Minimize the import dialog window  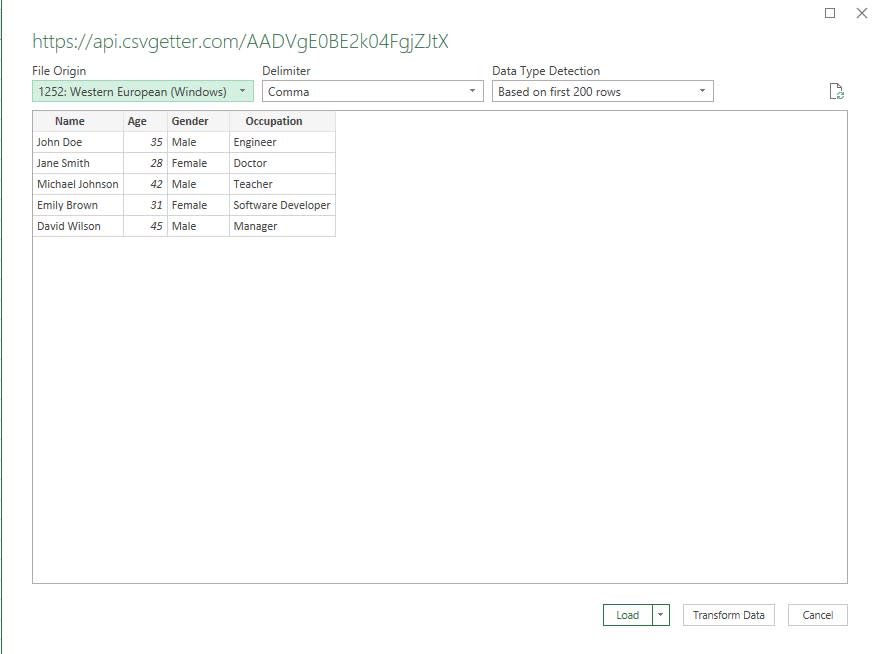coord(829,13)
